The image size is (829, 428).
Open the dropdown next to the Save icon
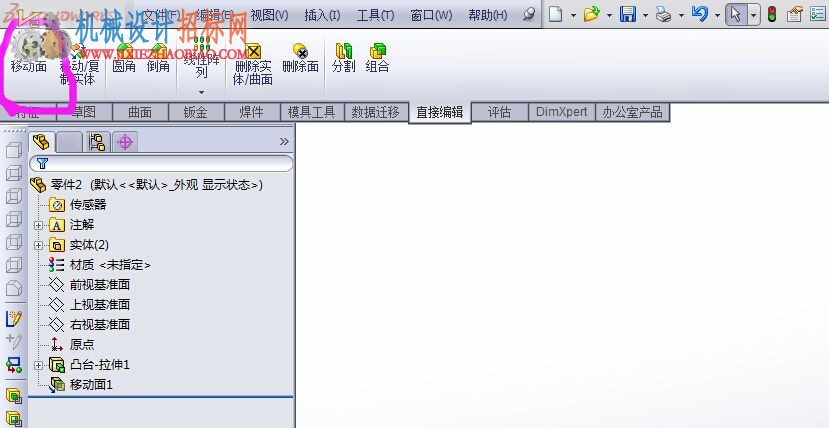click(x=645, y=15)
